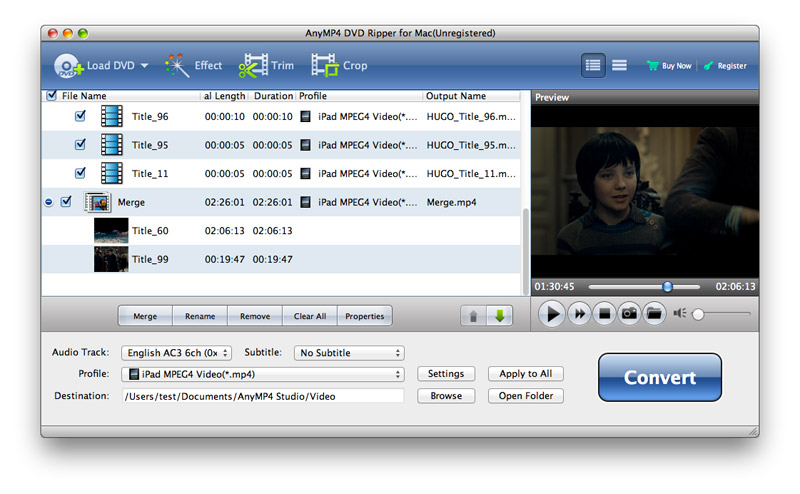Uncheck the Title_96 checkbox
The image size is (800, 494).
[x=81, y=116]
